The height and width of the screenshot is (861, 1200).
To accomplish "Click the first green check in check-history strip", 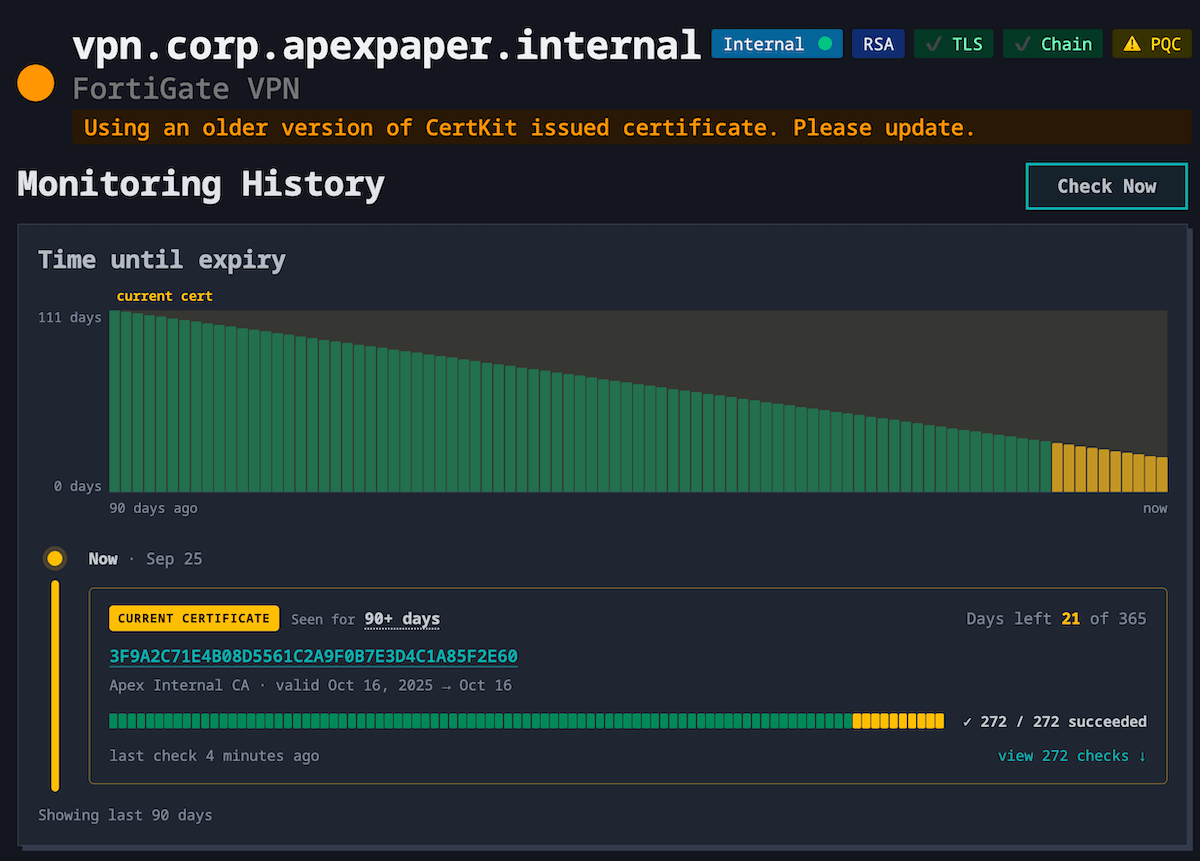I will (x=113, y=721).
